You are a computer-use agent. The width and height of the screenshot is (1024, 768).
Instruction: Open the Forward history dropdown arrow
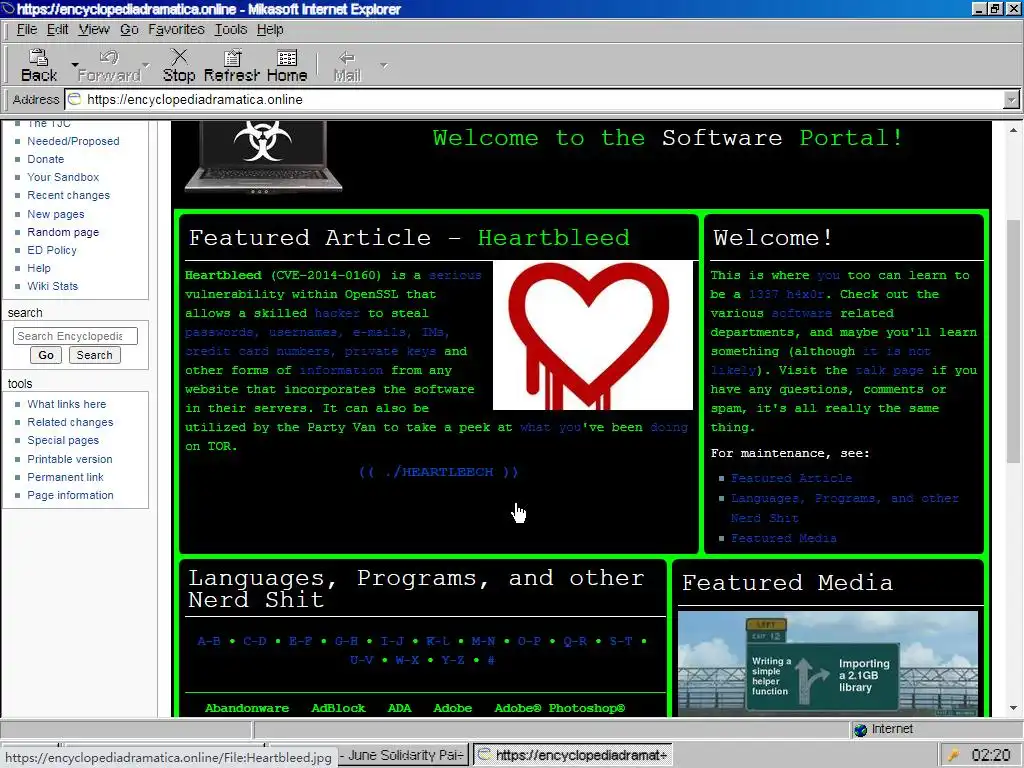click(x=146, y=65)
